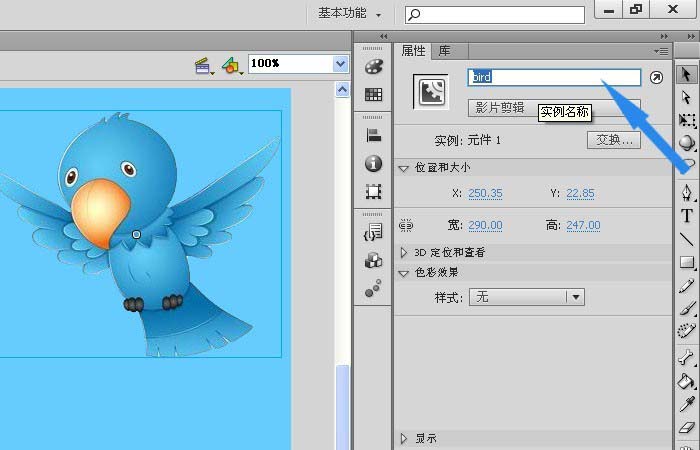Switch to the 库 tab

445,51
